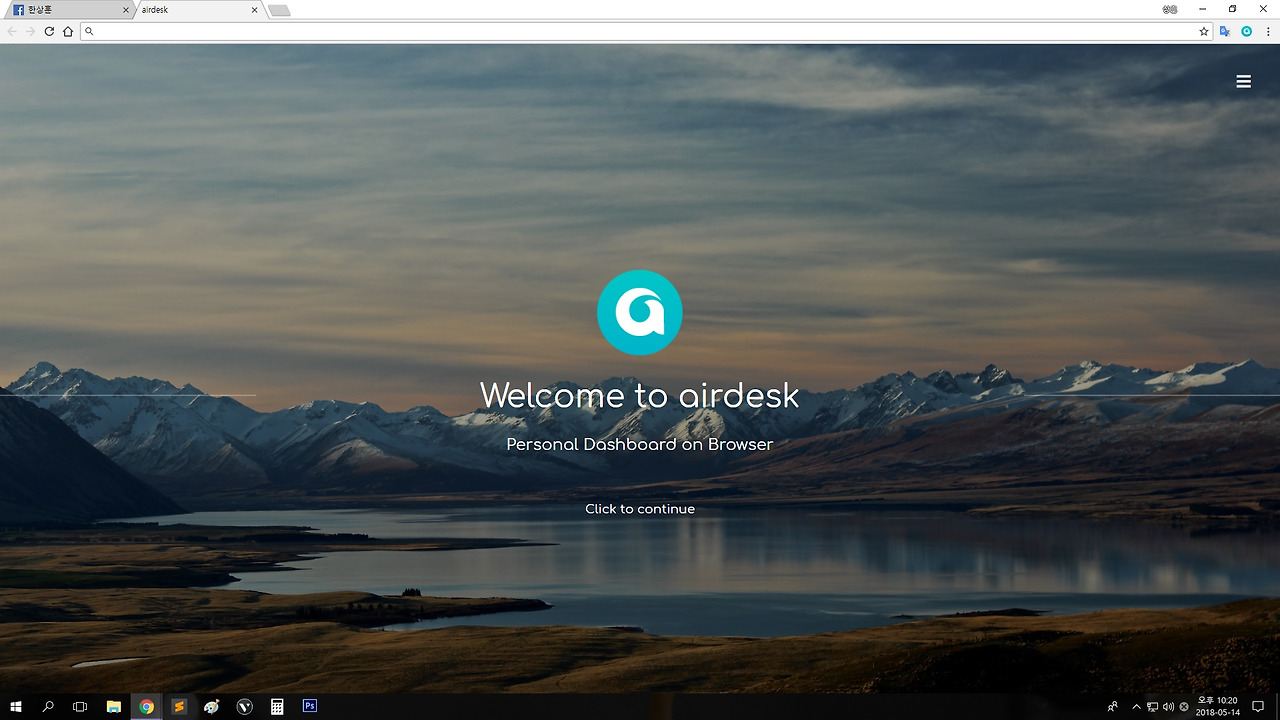Image resolution: width=1280 pixels, height=720 pixels.
Task: Go forward using the browser forward arrow
Action: [x=30, y=31]
